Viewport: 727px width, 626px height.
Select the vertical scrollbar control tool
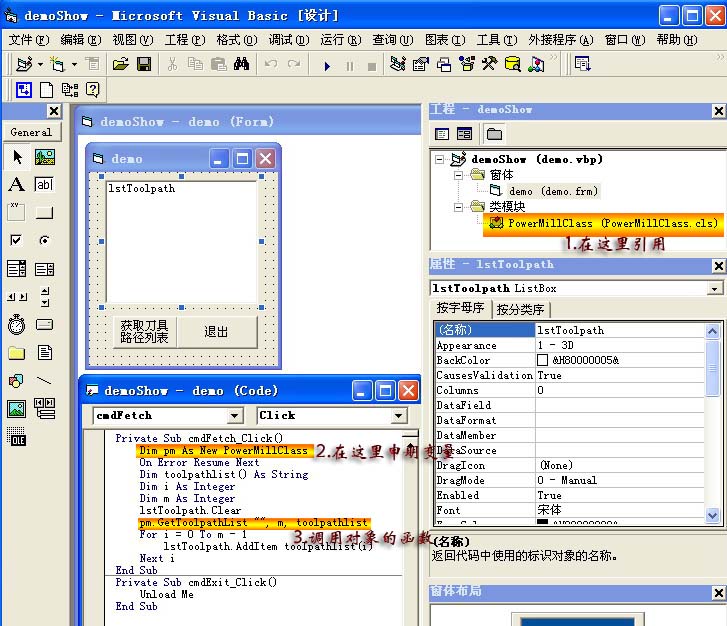point(45,297)
